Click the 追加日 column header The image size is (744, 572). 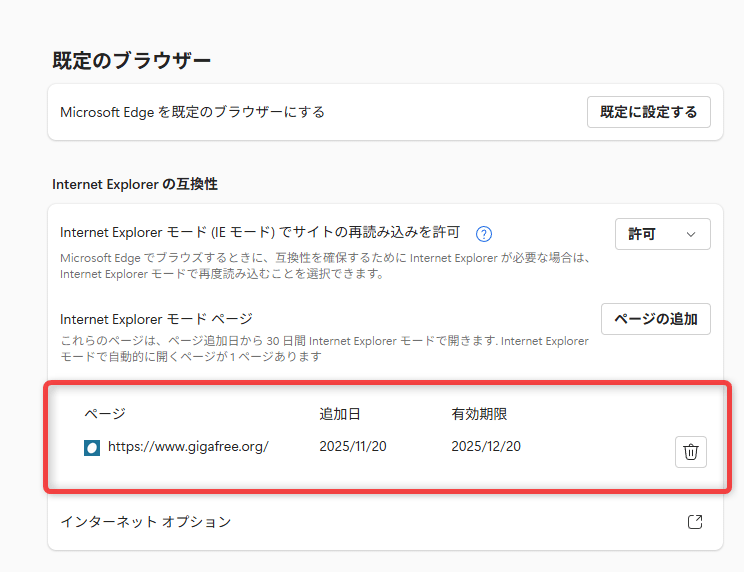coord(340,414)
